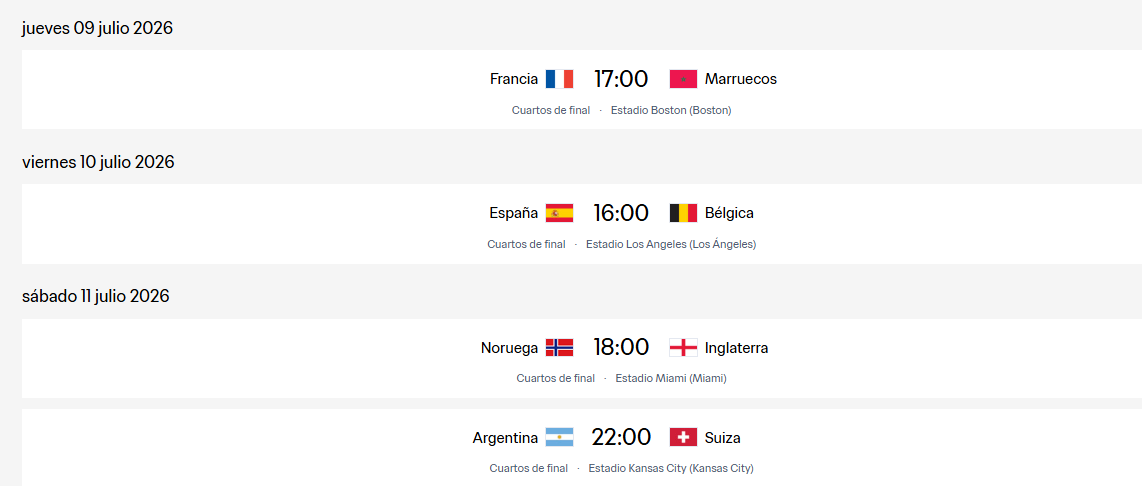
Task: Click the Norway flag icon
Action: 559,348
